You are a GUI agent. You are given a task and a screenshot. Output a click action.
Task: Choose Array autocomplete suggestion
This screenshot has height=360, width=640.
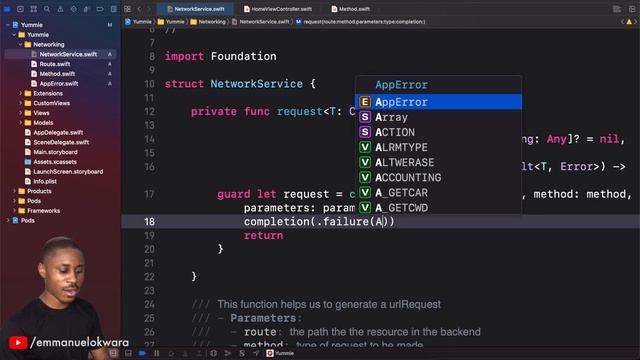point(438,117)
